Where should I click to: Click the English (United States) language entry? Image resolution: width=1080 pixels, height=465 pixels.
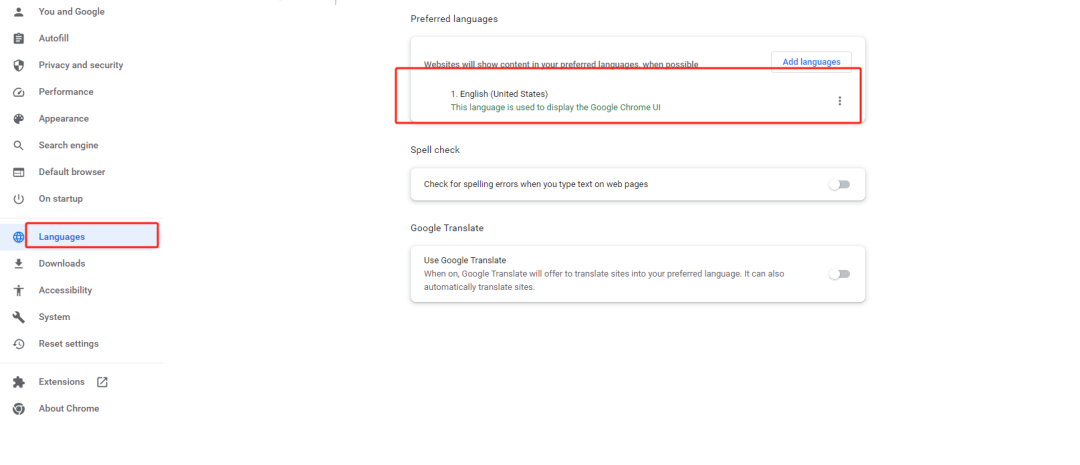(499, 94)
